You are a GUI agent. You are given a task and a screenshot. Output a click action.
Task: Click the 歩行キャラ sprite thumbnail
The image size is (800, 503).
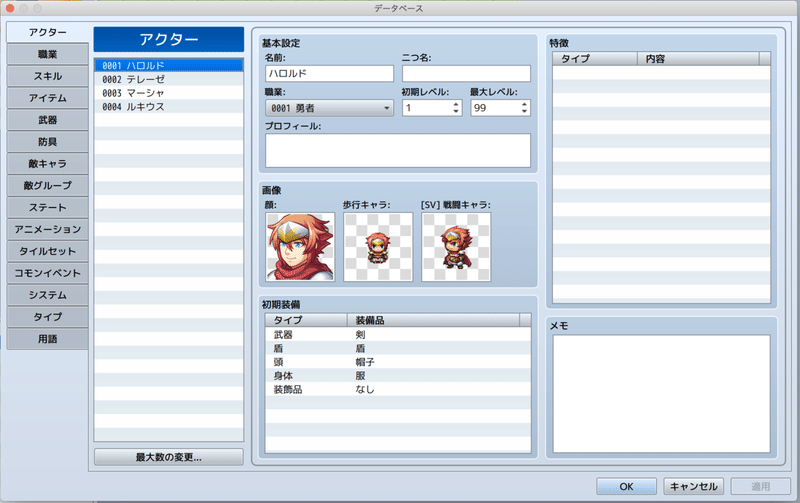(378, 247)
